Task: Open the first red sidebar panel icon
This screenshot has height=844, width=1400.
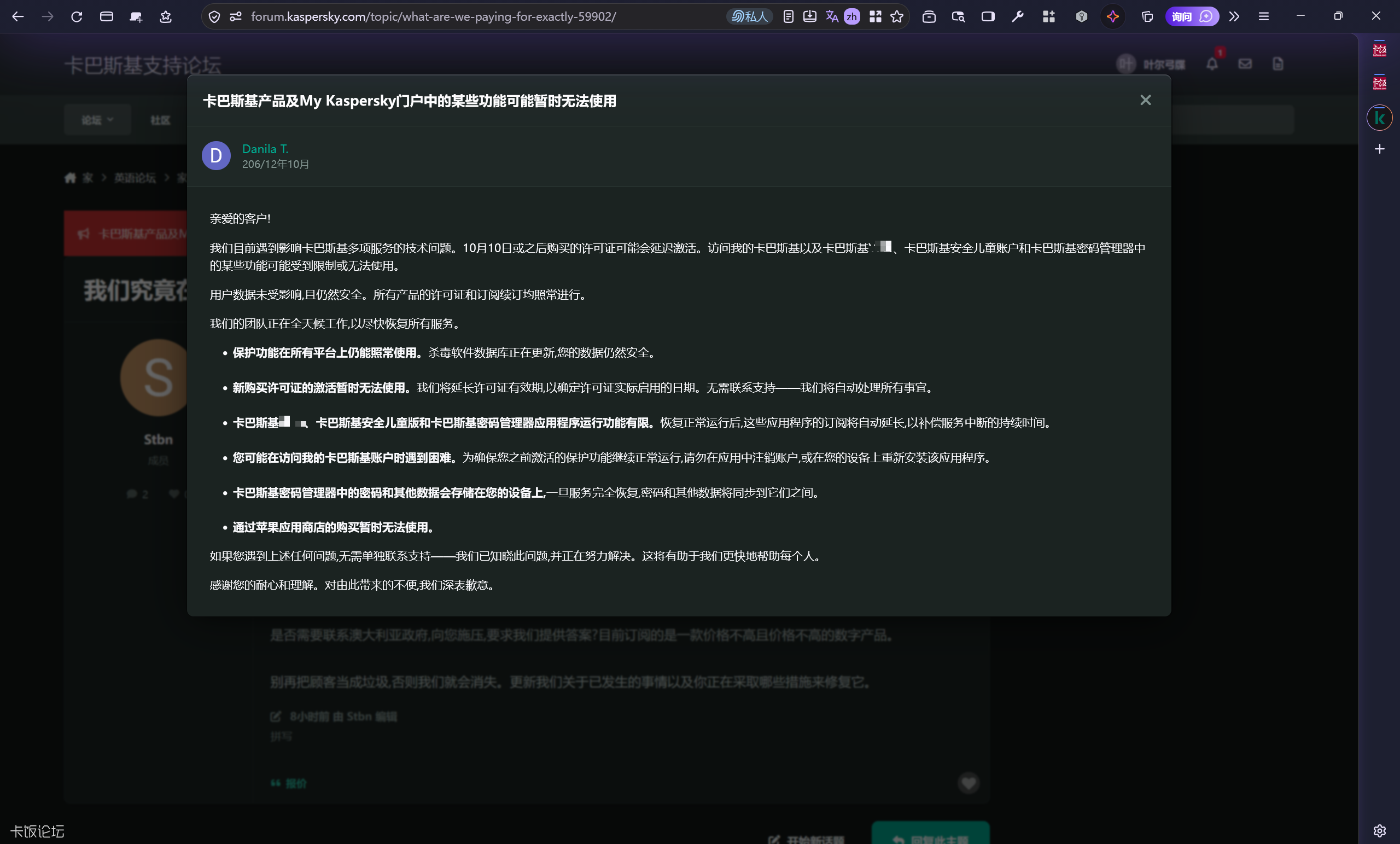Action: (1380, 50)
